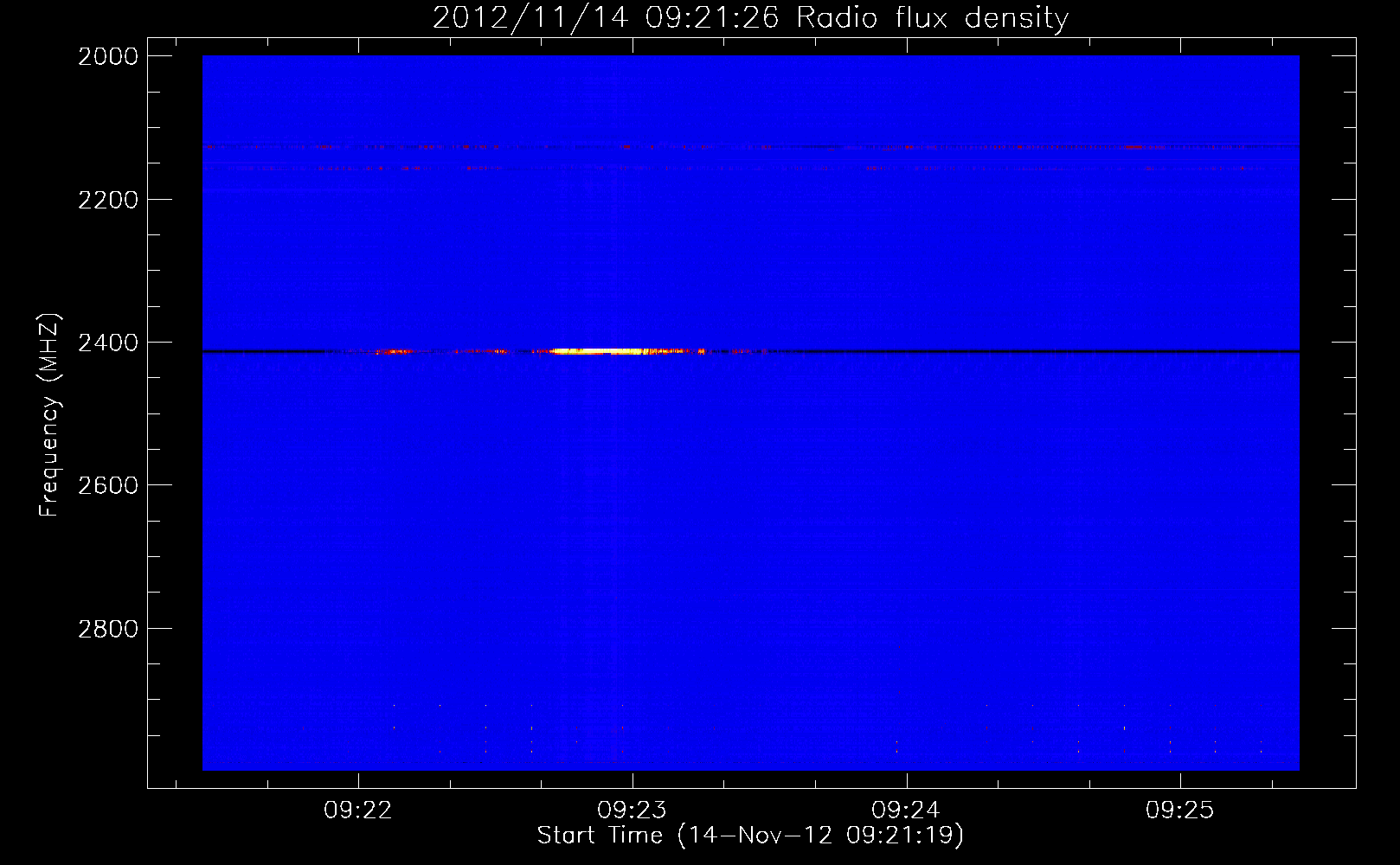Click the 2600 frequency tick label

(x=108, y=485)
